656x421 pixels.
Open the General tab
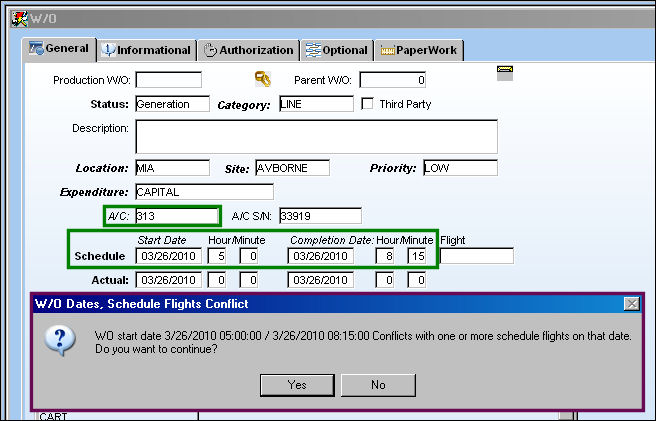coord(59,49)
